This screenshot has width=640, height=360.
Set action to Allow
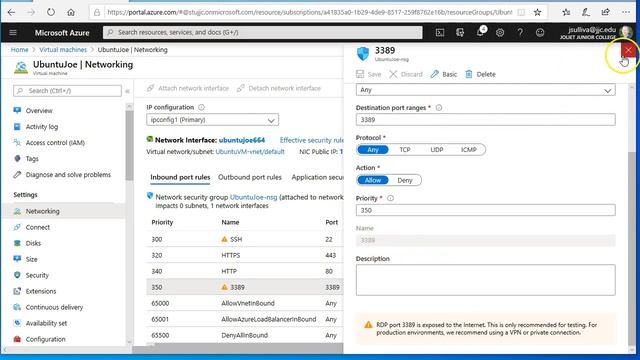coord(373,180)
